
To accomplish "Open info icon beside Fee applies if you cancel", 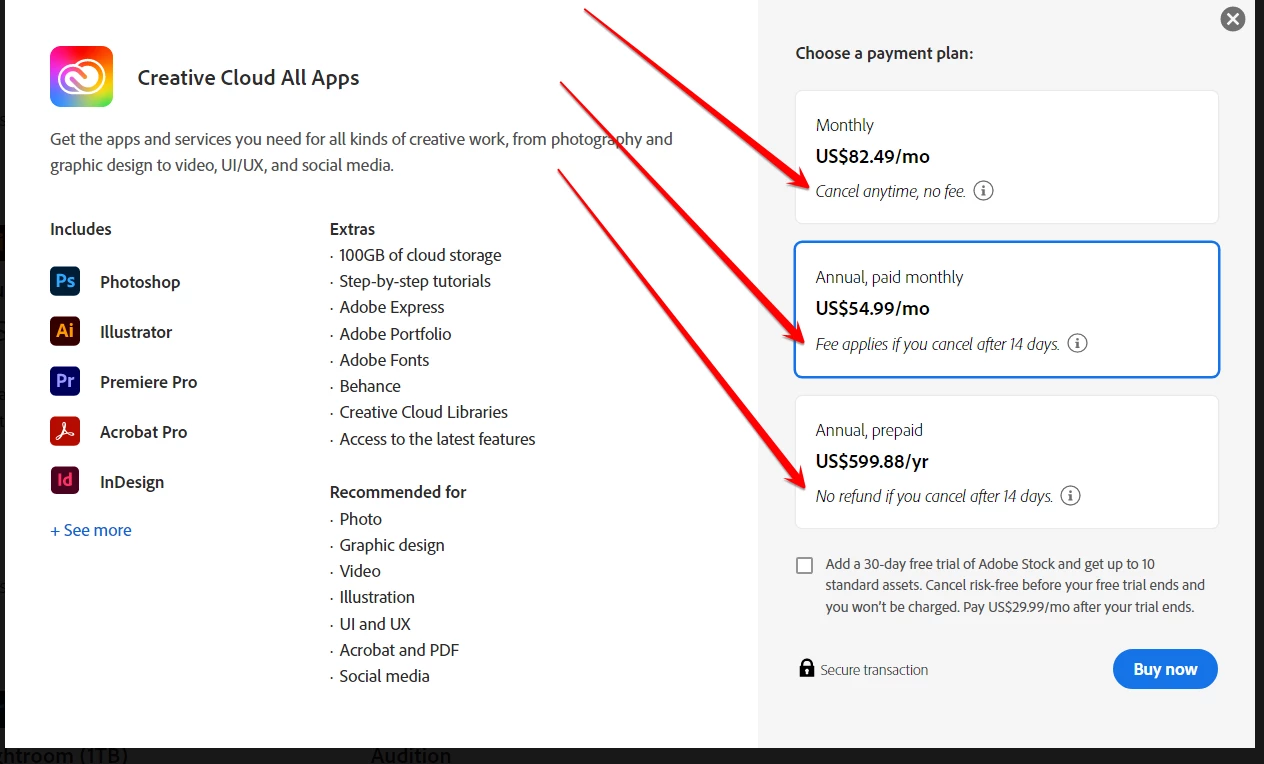I will coord(1077,343).
